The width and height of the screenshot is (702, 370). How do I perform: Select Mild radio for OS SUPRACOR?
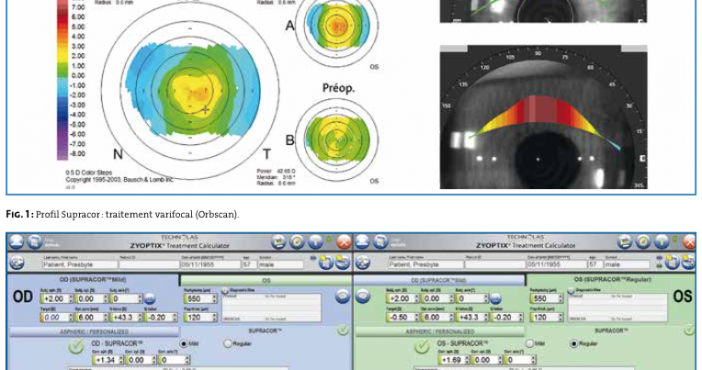coord(530,344)
